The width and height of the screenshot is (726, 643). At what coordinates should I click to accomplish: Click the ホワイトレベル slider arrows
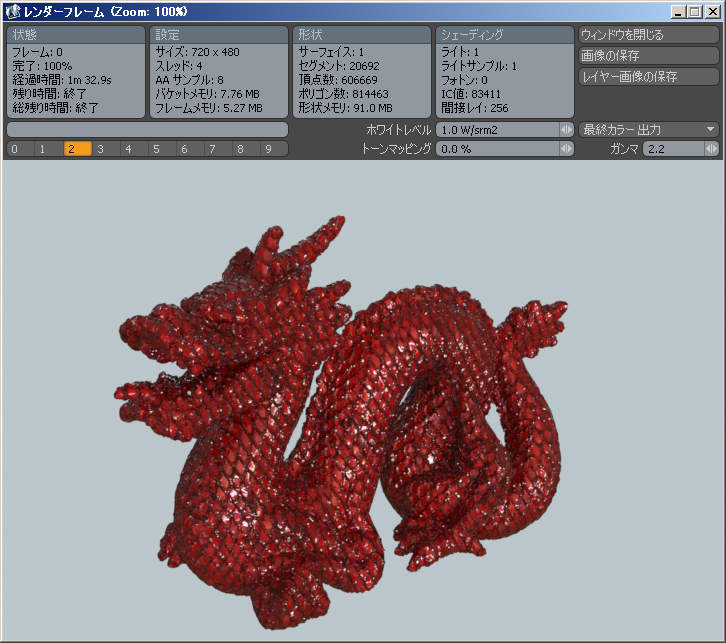[567, 130]
